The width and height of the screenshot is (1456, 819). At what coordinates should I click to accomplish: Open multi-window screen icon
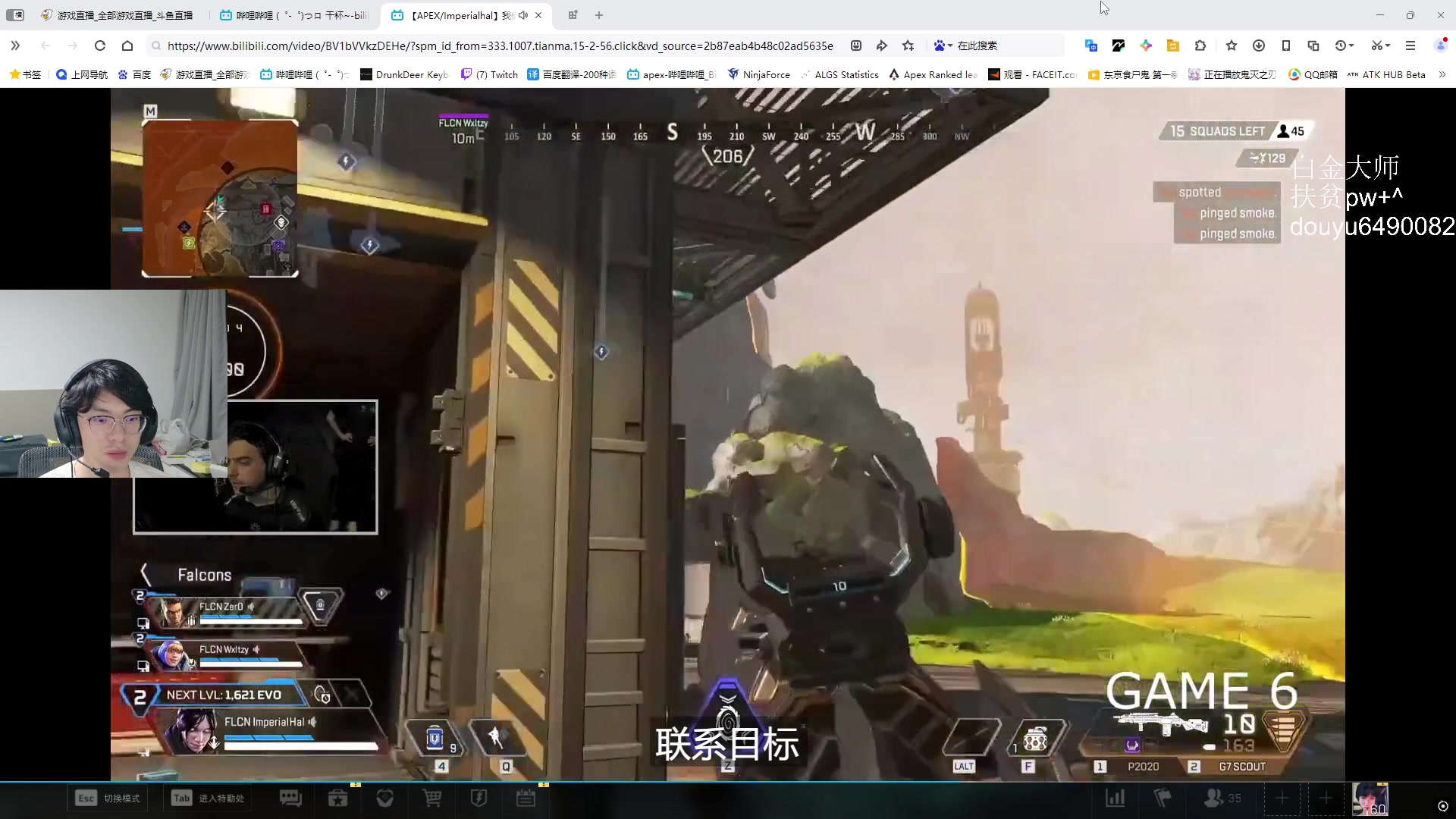click(1313, 45)
